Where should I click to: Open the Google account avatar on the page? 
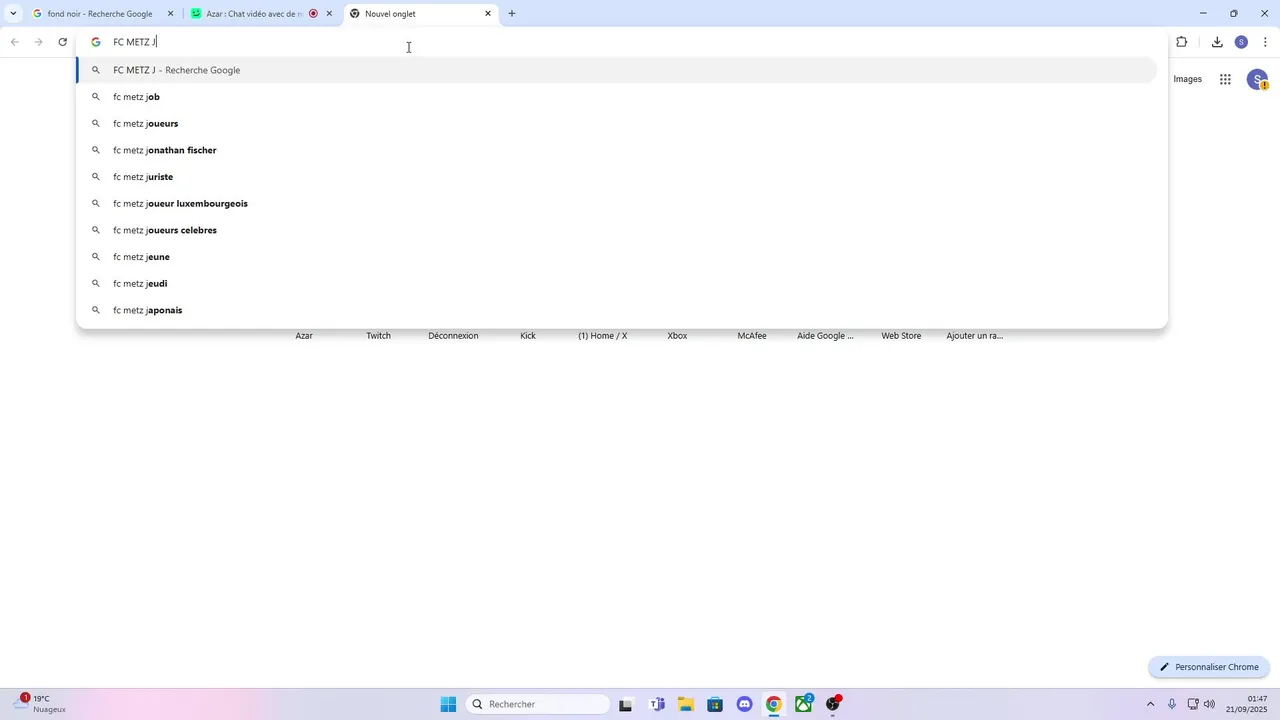[x=1257, y=80]
